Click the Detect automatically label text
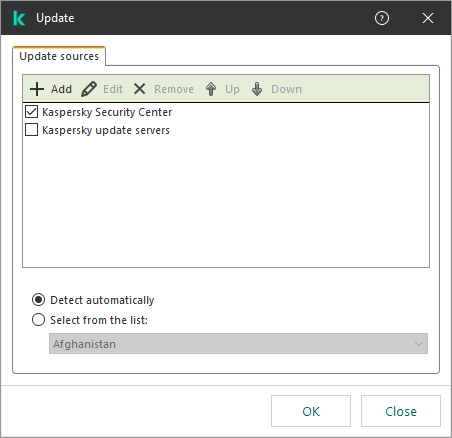This screenshot has height=438, width=452. [x=102, y=300]
